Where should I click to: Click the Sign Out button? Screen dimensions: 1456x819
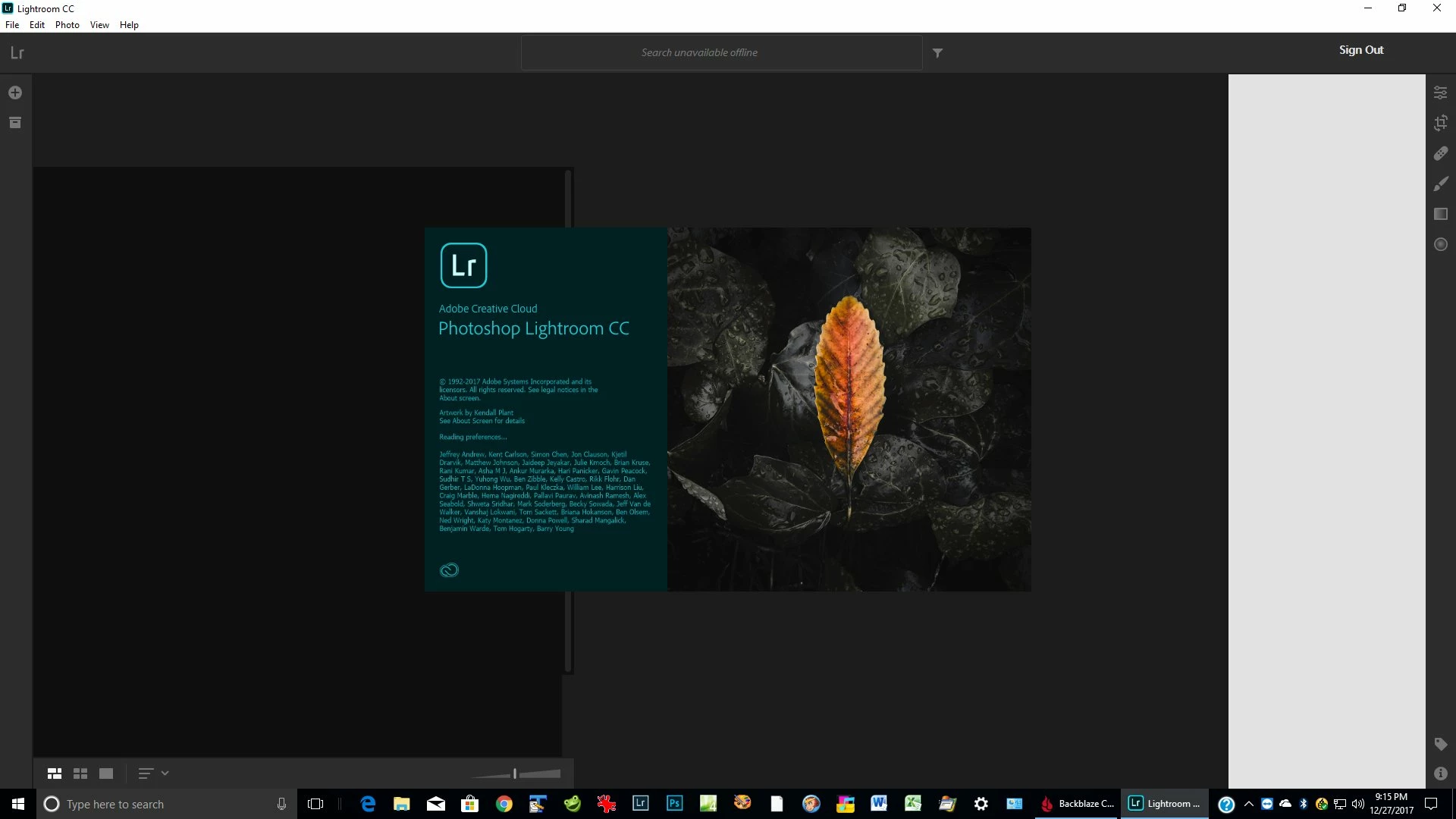(x=1360, y=50)
